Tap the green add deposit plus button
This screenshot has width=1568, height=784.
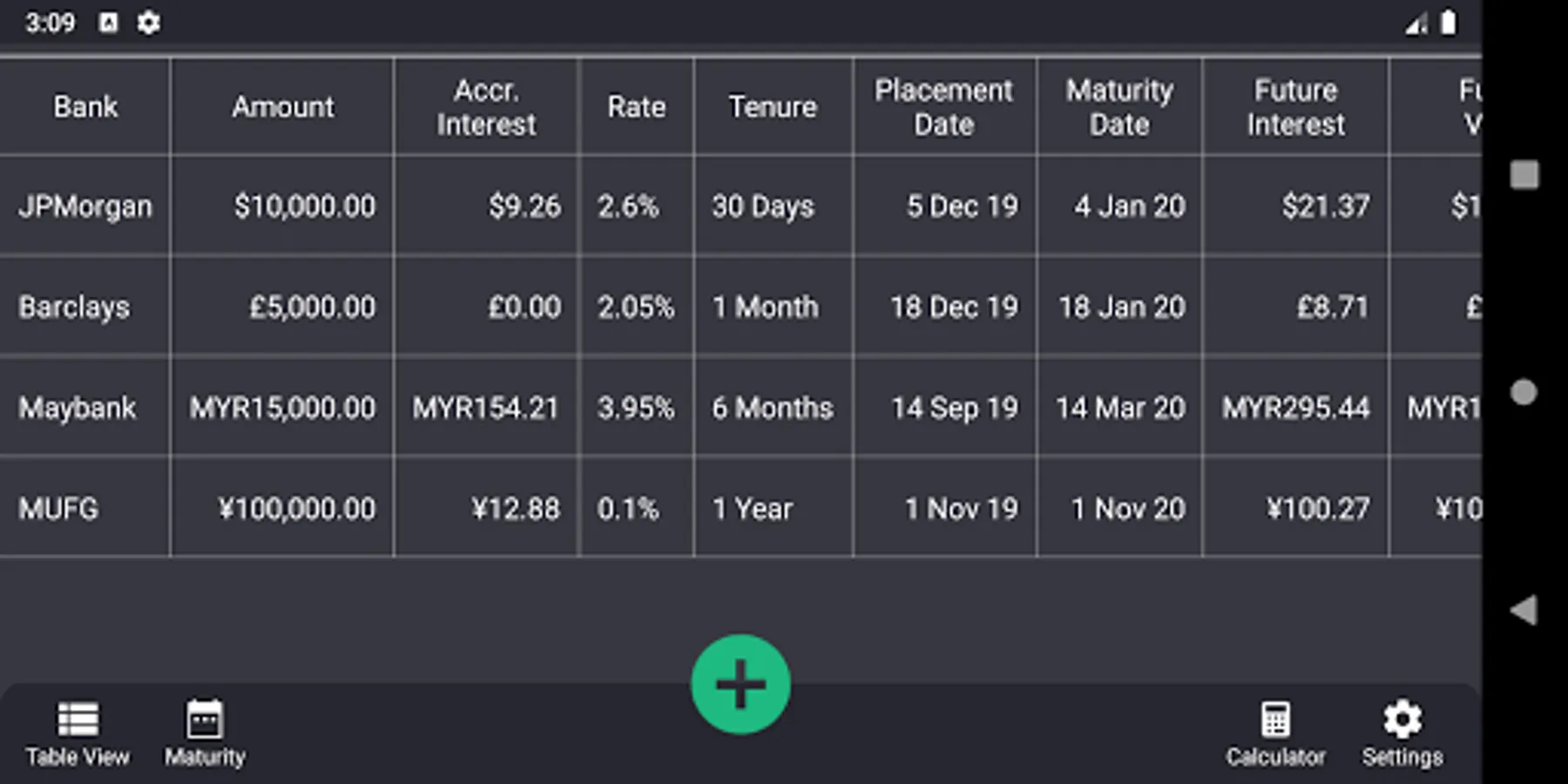740,684
